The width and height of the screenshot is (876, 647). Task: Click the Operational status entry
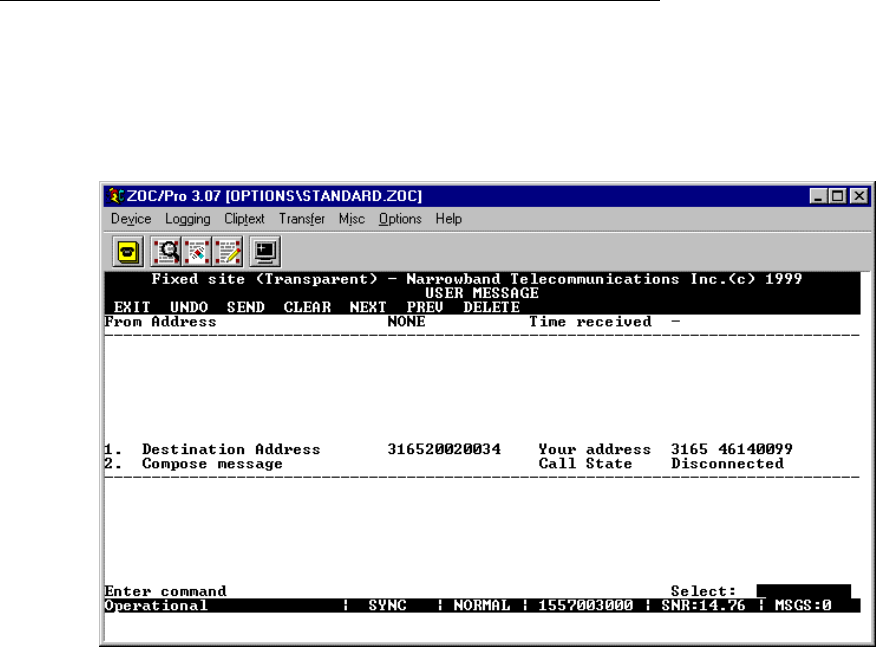(x=156, y=606)
